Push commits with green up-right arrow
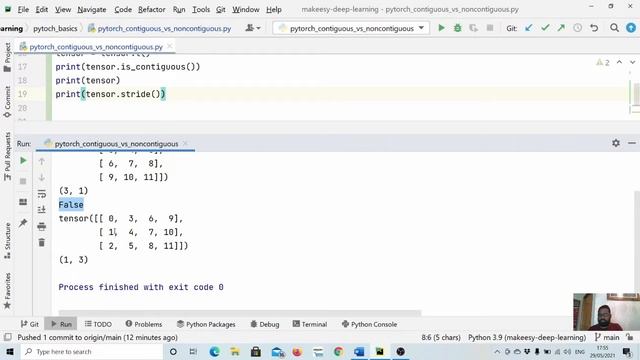 (x=561, y=28)
